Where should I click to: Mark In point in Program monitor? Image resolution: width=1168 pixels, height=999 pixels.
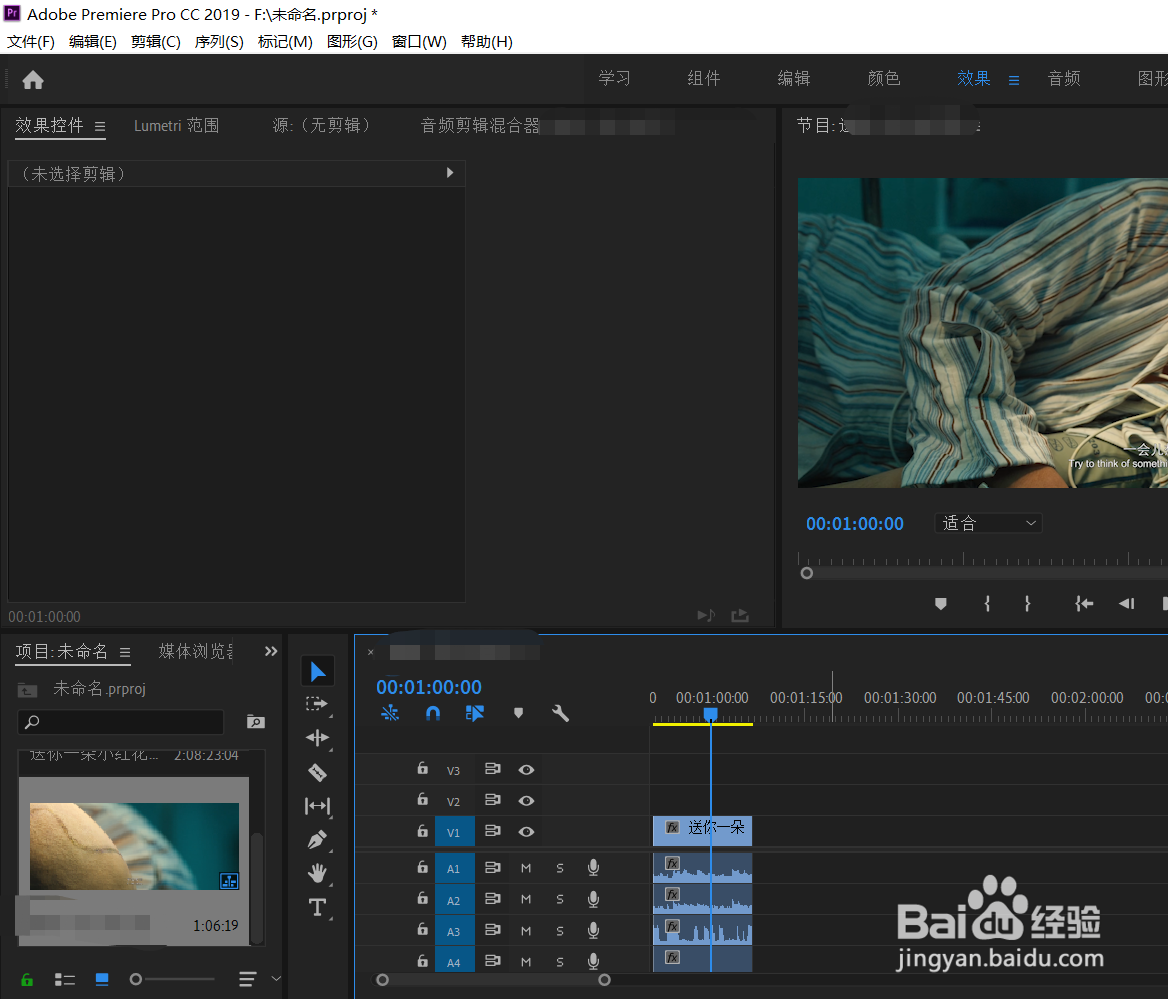click(x=987, y=603)
